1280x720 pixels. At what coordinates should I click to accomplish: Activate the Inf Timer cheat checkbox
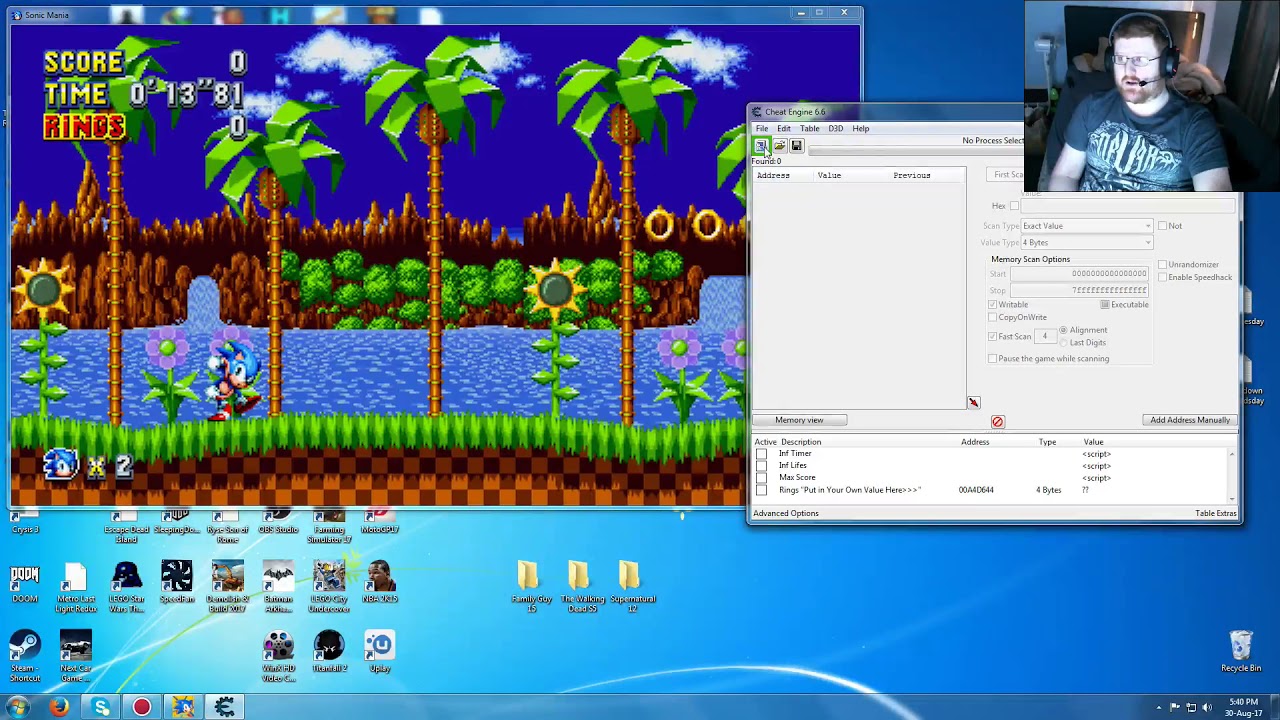point(761,454)
